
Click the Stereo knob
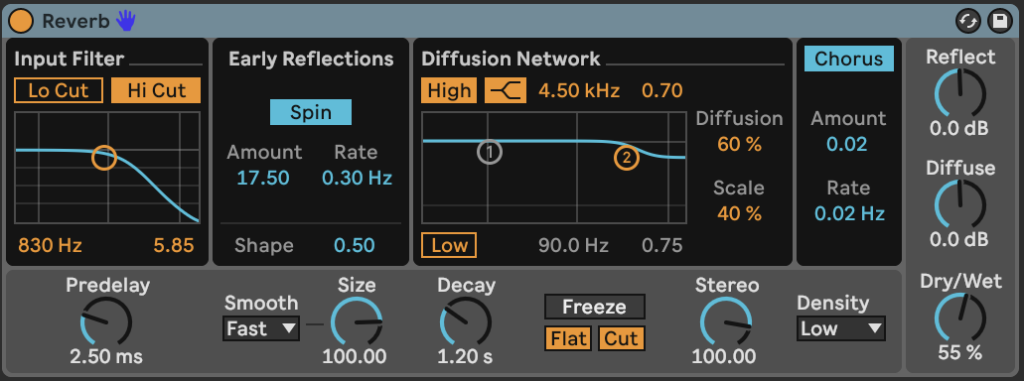coord(726,321)
